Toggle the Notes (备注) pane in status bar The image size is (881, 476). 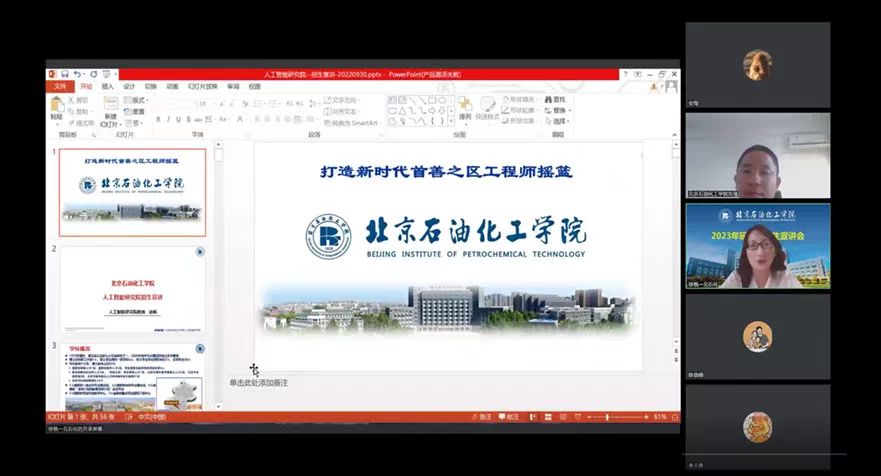pos(481,416)
